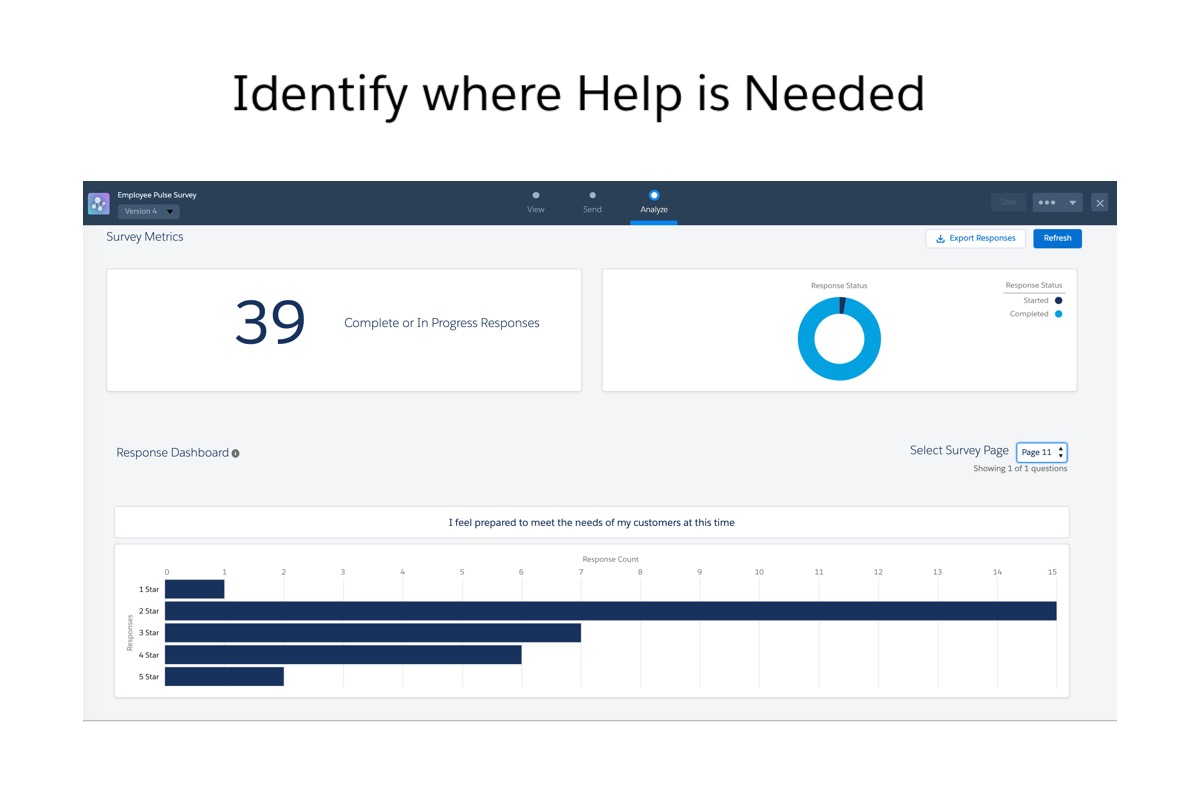Click the Send step circle indicator
The height and width of the screenshot is (805, 1200).
592,196
